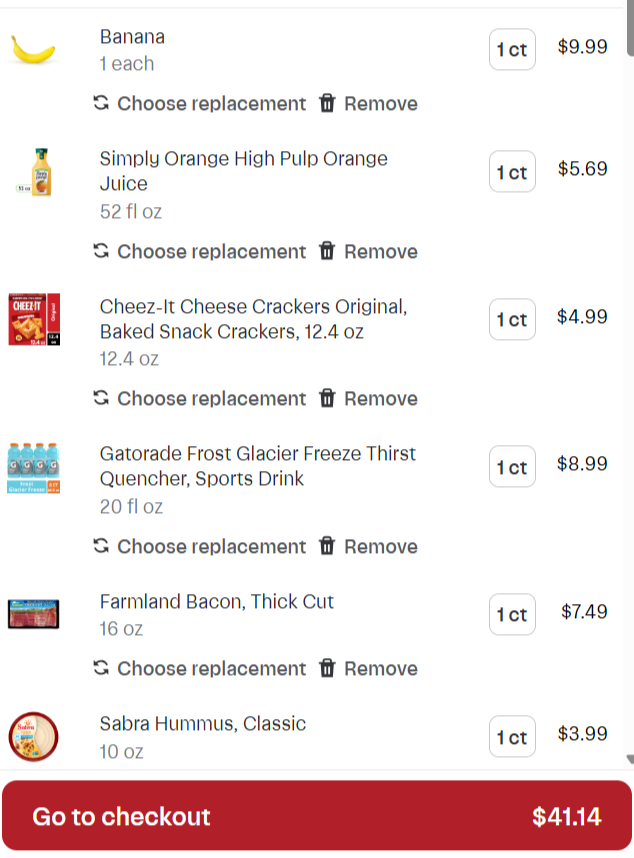Click the scrollbar down arrow
Viewport: 634px width, 858px height.
(x=630, y=759)
